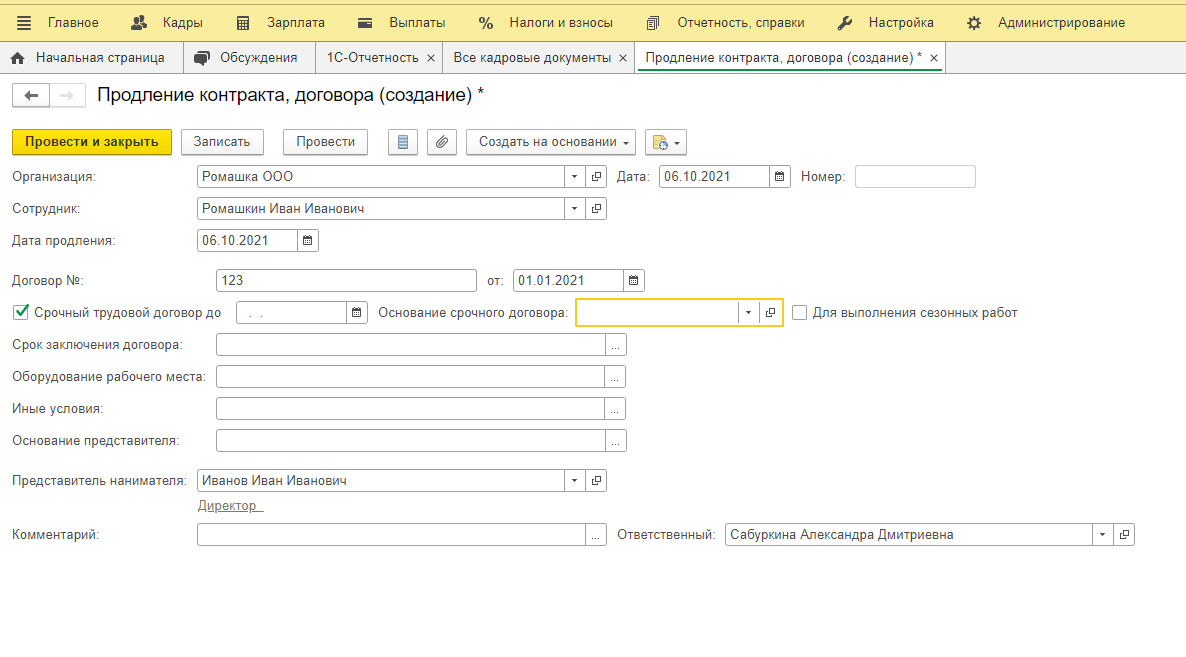Enable Для выполнения сезонных работ checkbox
Screen dimensions: 1186x657
pyautogui.click(x=799, y=313)
